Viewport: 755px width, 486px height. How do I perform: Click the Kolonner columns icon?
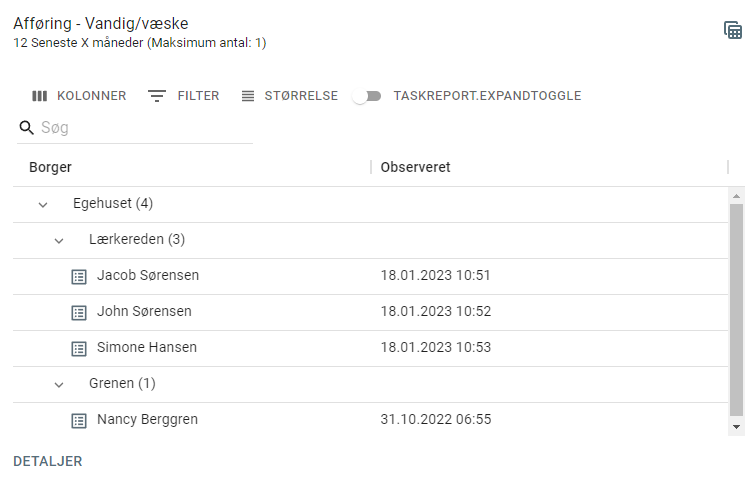(x=39, y=96)
